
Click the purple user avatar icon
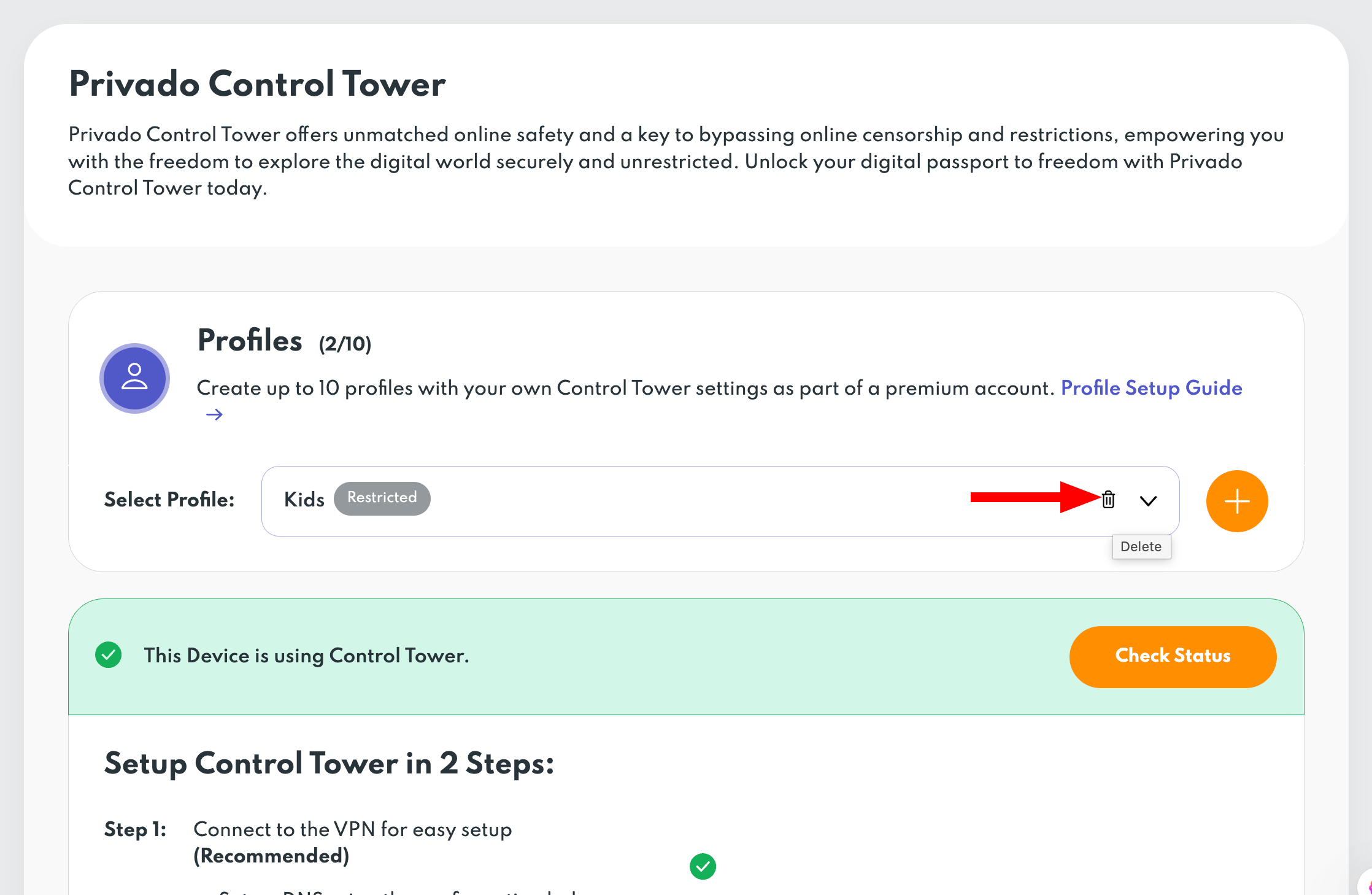coord(134,378)
